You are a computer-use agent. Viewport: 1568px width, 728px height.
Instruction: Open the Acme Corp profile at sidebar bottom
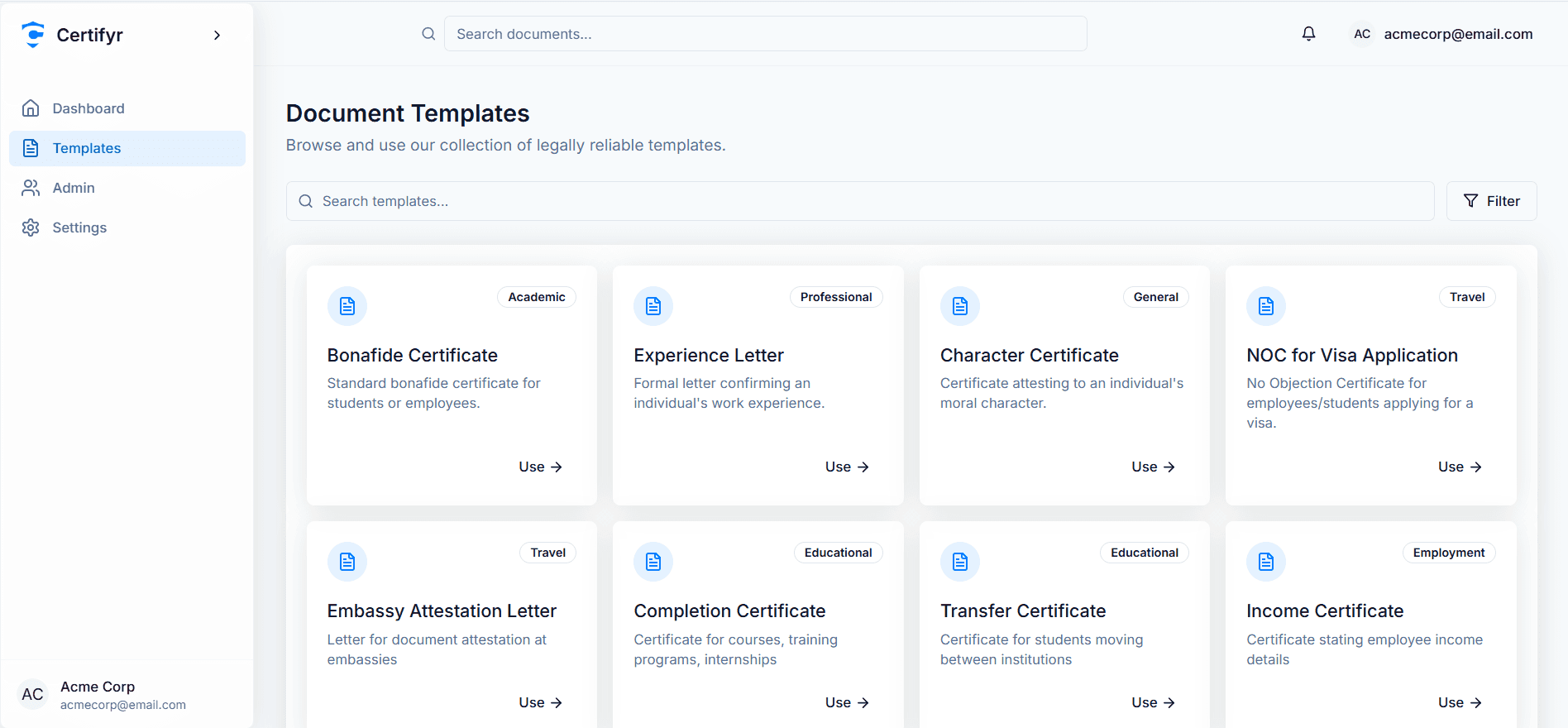pyautogui.click(x=127, y=695)
